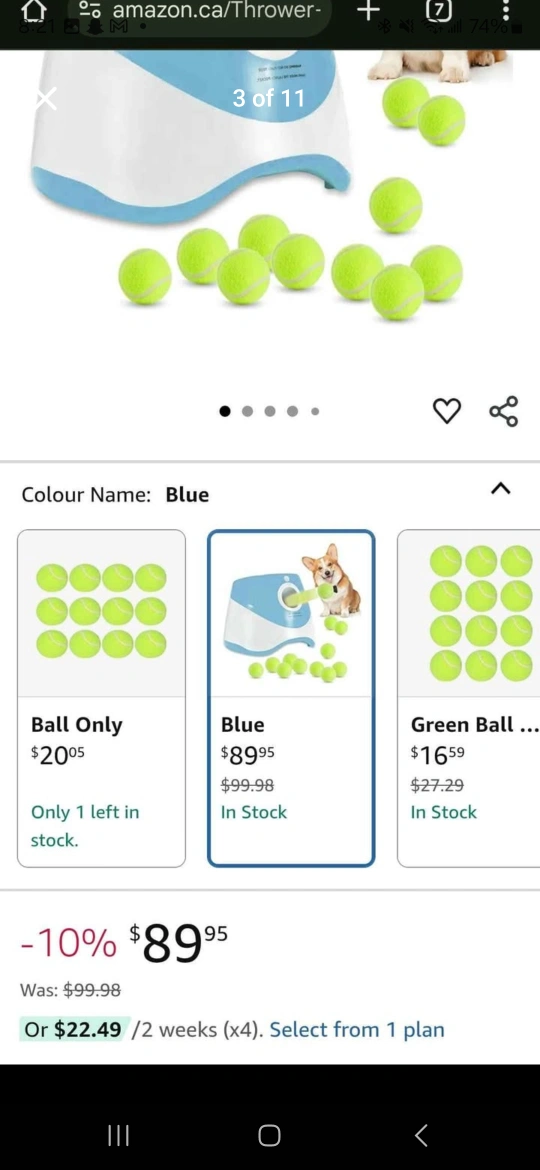The width and height of the screenshot is (540, 1170).
Task: Open a new browser tab with plus
Action: click(368, 10)
